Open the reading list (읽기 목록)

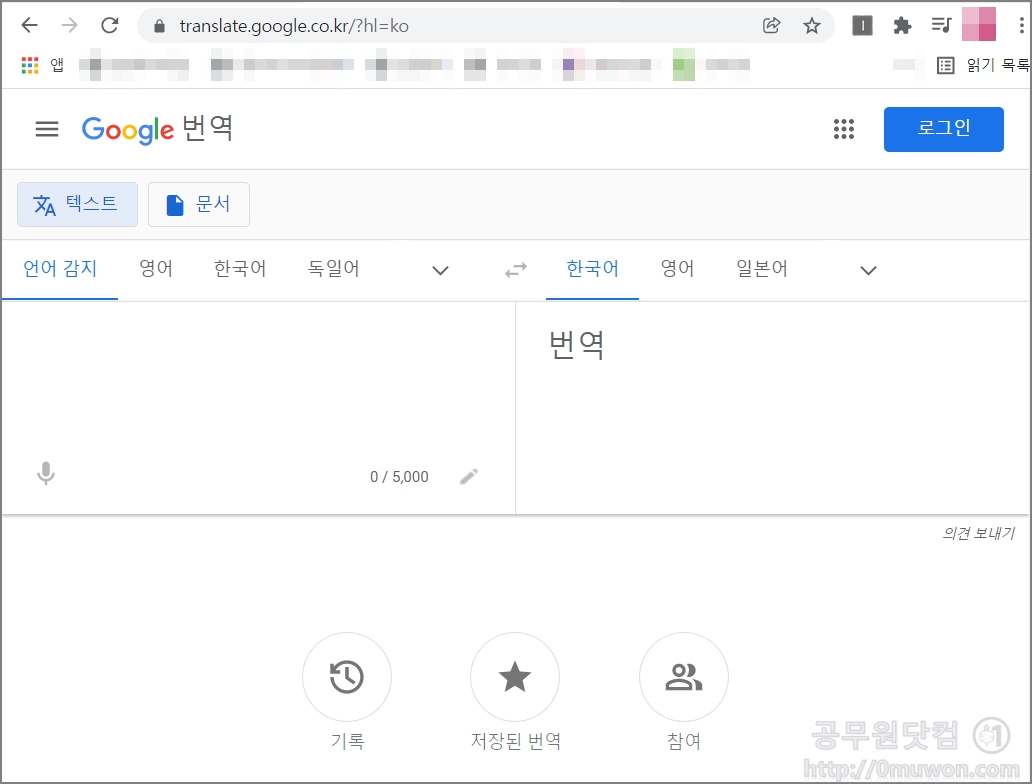[x=983, y=65]
